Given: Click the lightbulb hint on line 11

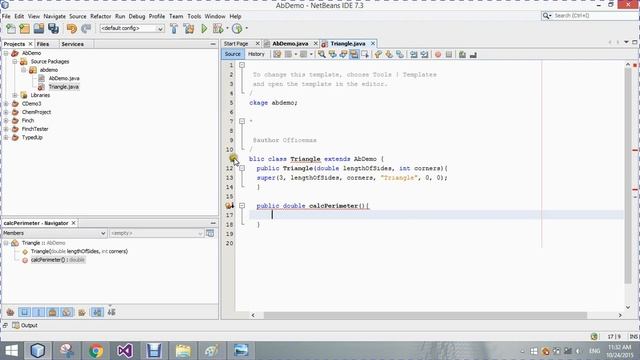Looking at the screenshot, I should point(233,158).
